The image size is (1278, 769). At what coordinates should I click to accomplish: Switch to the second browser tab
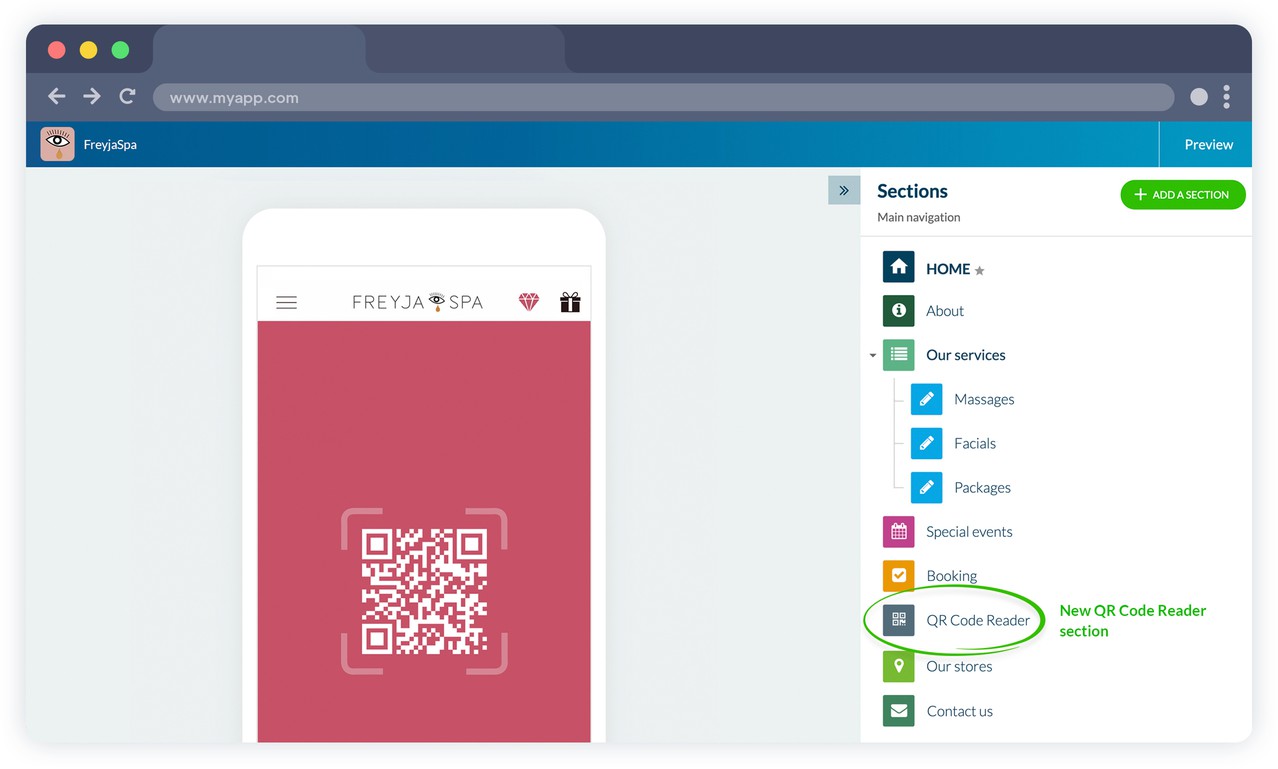pyautogui.click(x=465, y=49)
